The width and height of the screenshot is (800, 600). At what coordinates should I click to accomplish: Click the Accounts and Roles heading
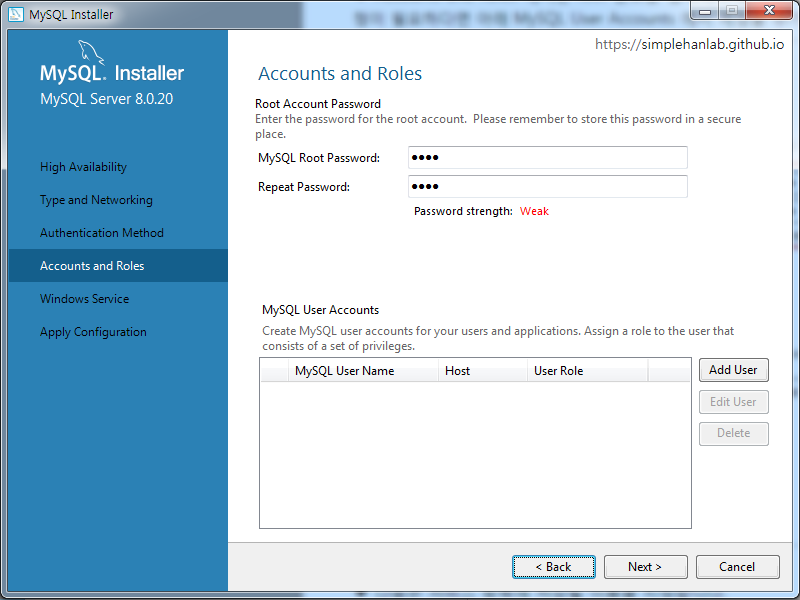pos(340,73)
